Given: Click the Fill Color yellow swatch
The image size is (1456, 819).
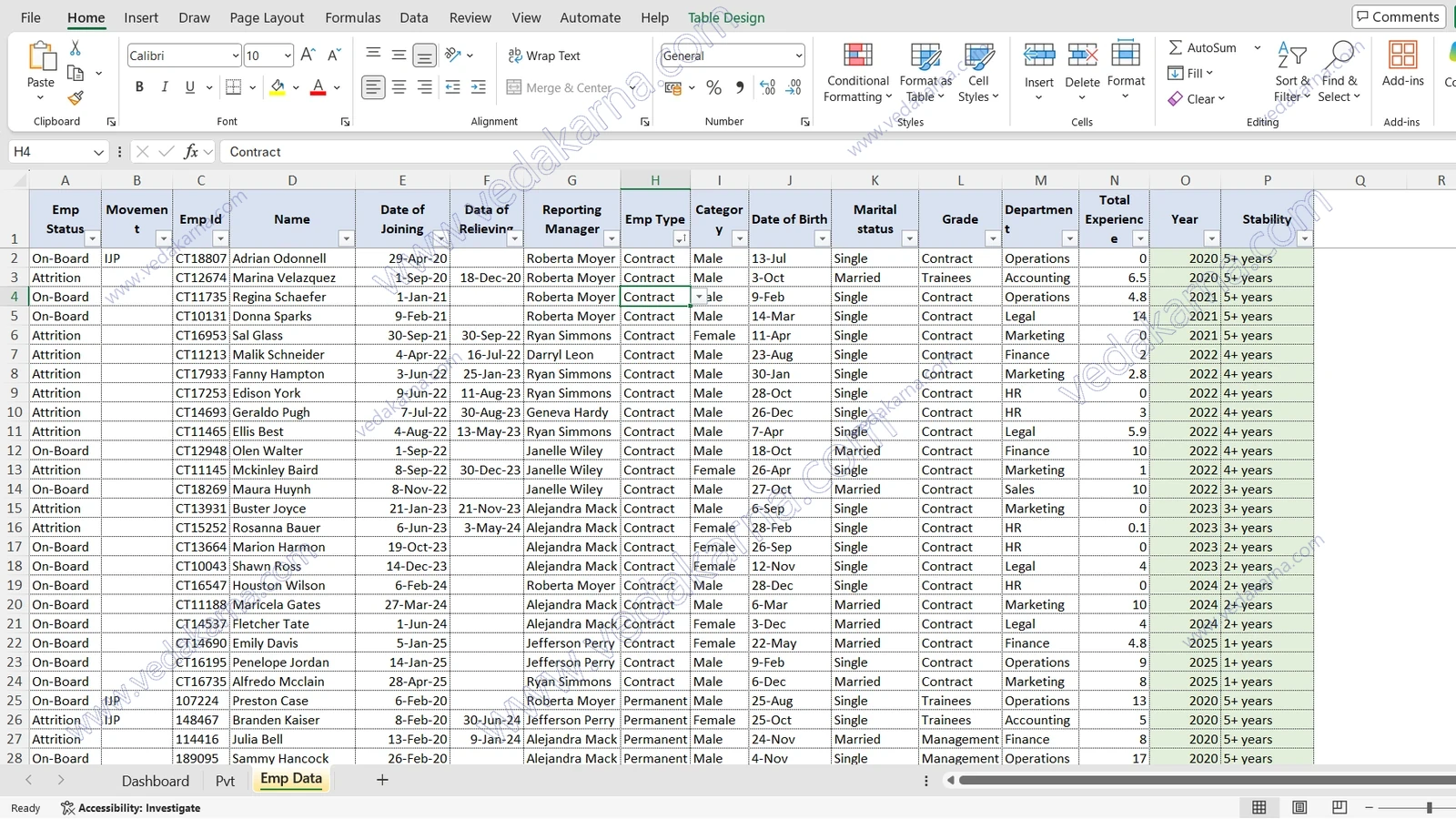Looking at the screenshot, I should coord(278,87).
